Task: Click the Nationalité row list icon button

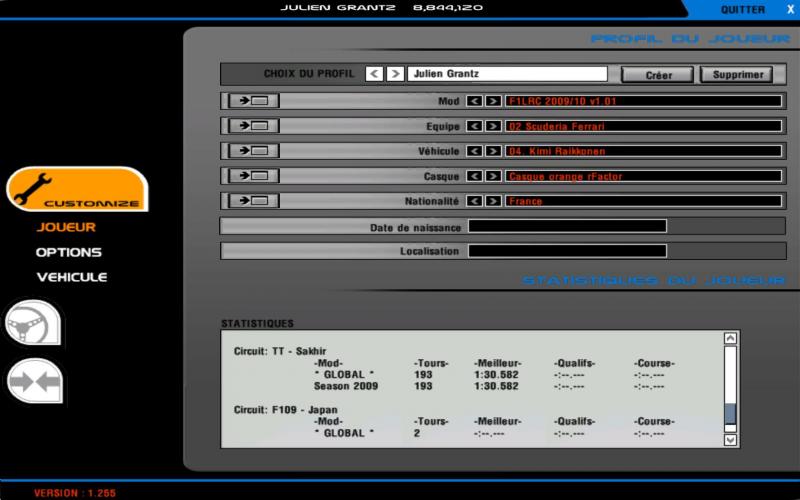Action: pyautogui.click(x=254, y=201)
